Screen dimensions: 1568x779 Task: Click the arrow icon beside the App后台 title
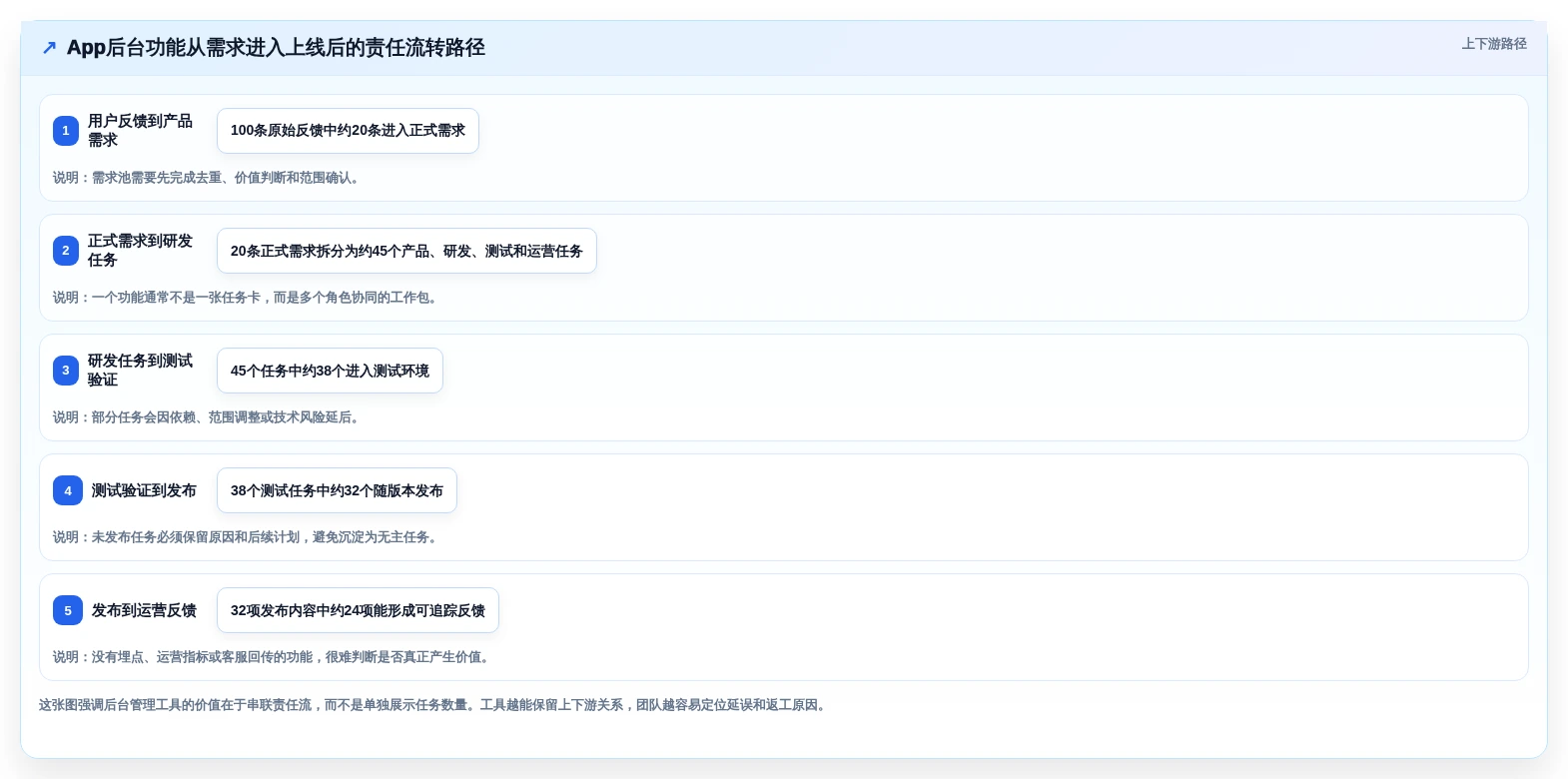[x=49, y=48]
